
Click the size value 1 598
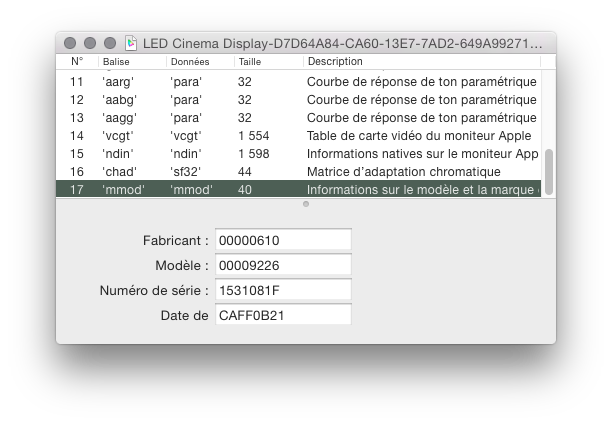254,153
